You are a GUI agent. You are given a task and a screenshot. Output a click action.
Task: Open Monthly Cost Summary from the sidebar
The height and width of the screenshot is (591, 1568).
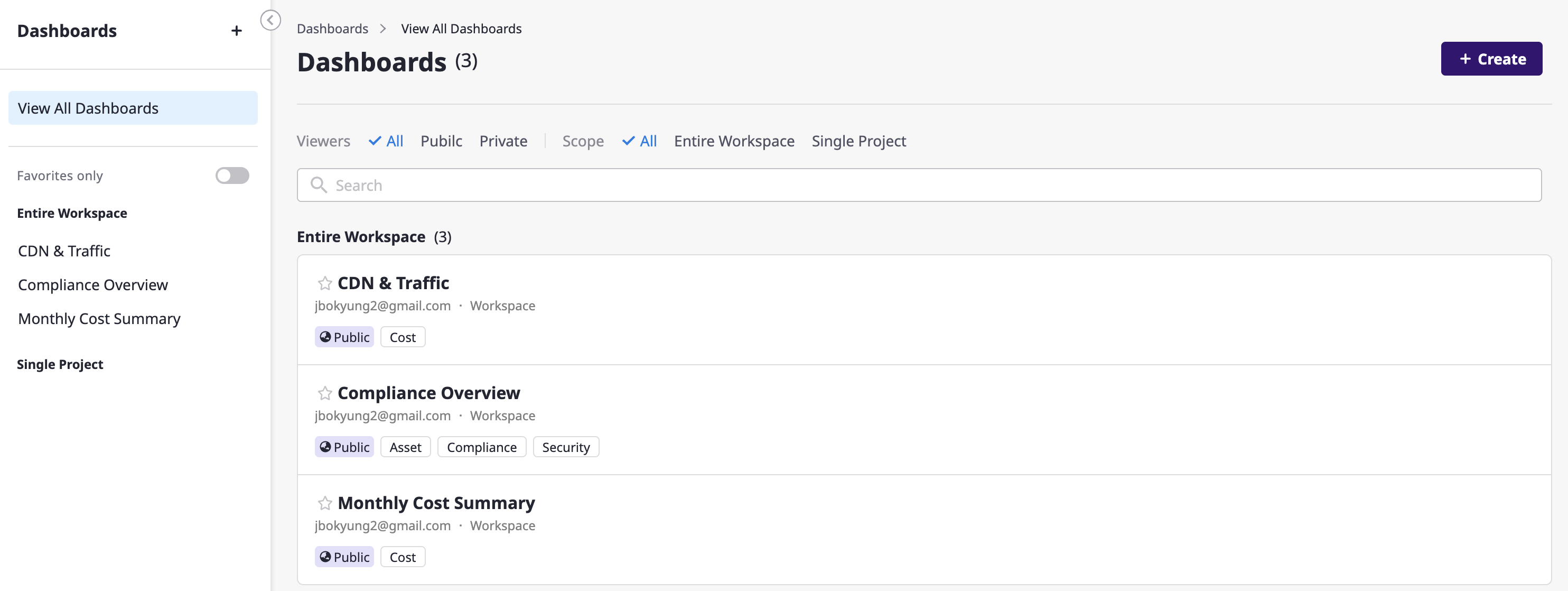point(99,319)
